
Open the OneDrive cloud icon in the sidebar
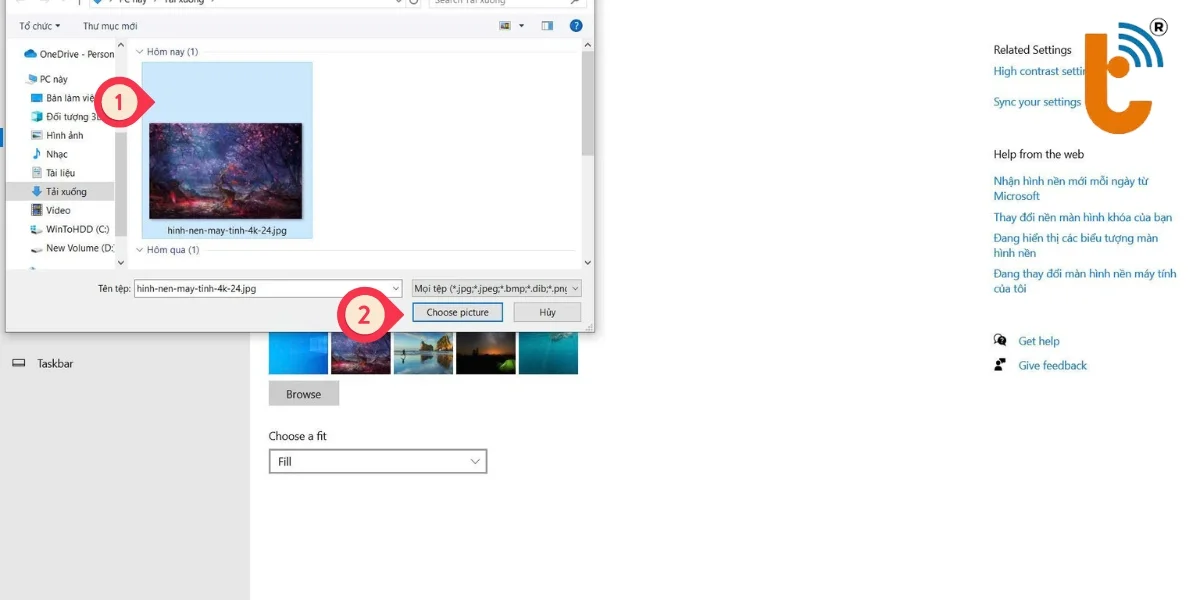[x=30, y=54]
